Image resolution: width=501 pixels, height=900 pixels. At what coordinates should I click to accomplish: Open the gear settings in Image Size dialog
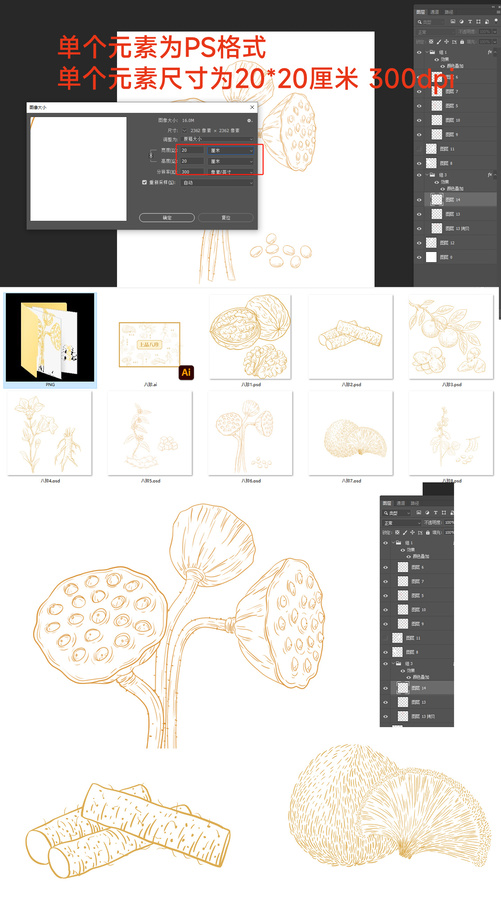click(x=249, y=121)
